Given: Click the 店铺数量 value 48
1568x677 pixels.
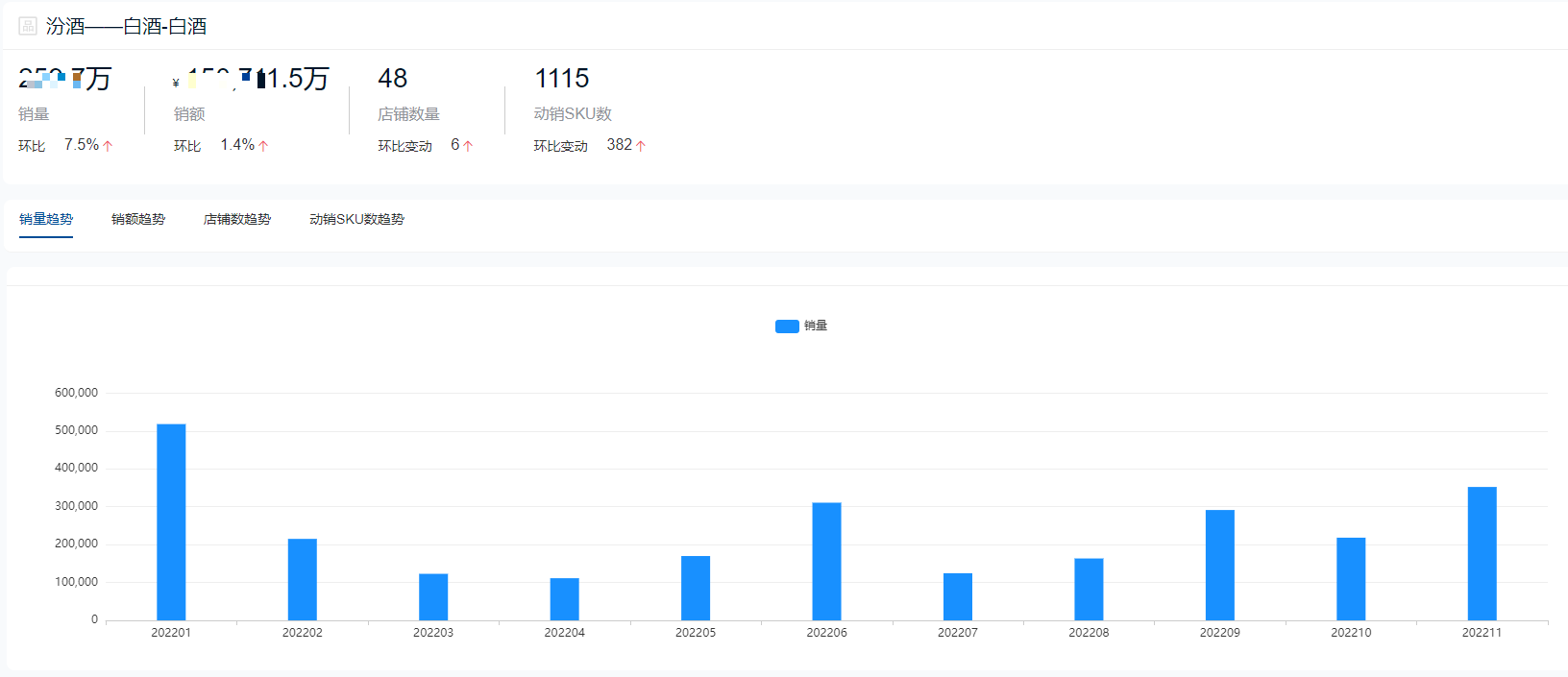Looking at the screenshot, I should pos(393,79).
